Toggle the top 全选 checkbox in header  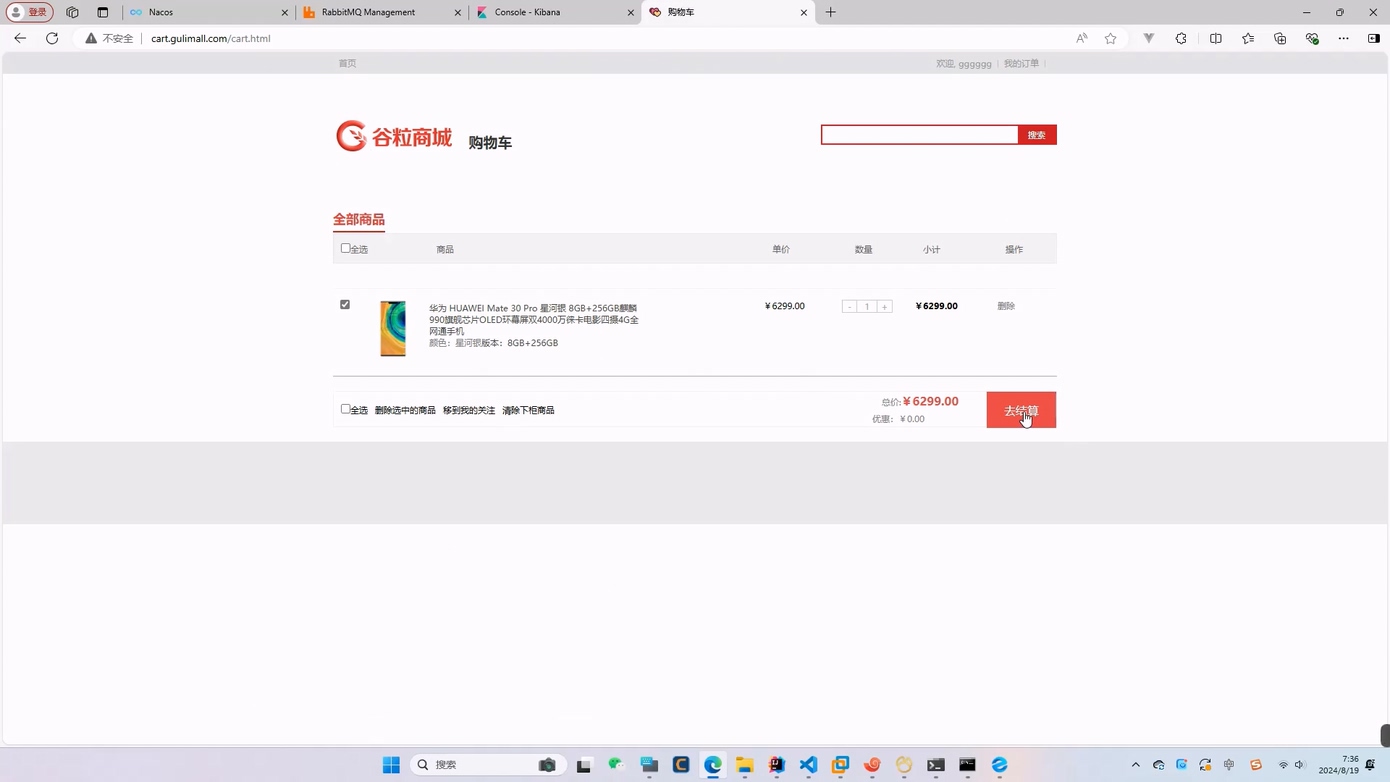point(345,248)
